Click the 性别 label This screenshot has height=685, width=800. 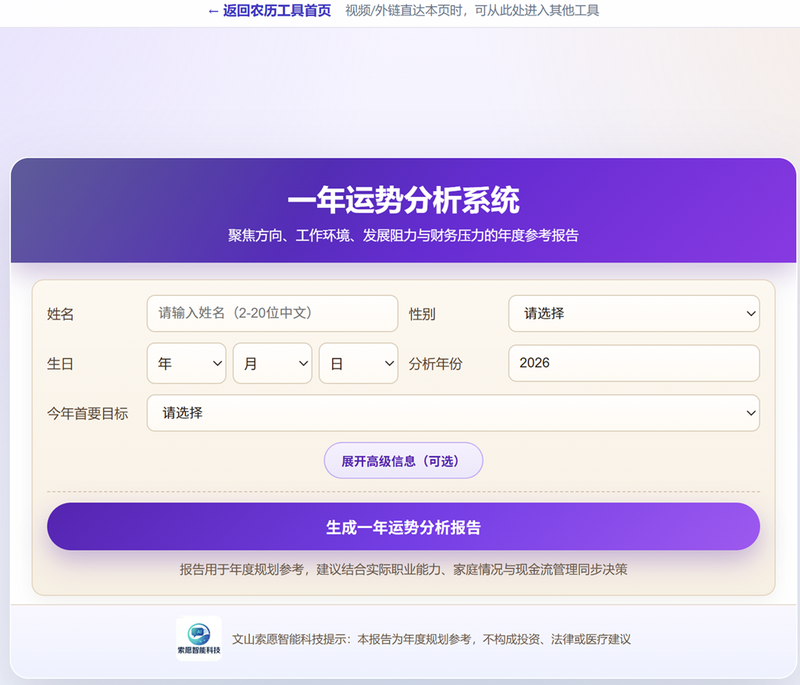422,314
